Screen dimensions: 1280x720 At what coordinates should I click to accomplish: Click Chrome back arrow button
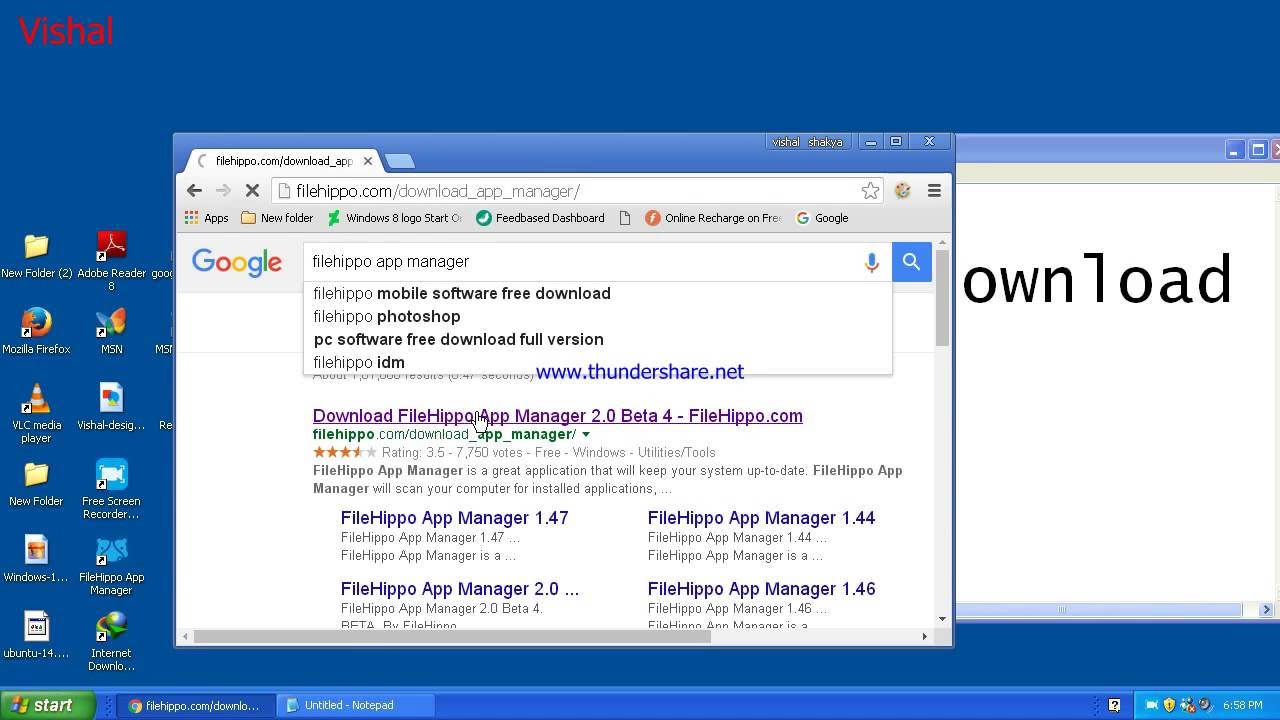[194, 191]
